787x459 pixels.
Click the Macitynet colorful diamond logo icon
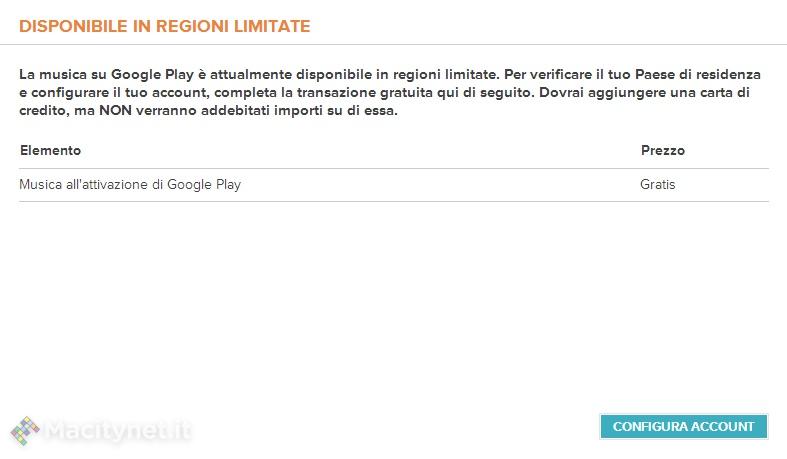pos(26,431)
